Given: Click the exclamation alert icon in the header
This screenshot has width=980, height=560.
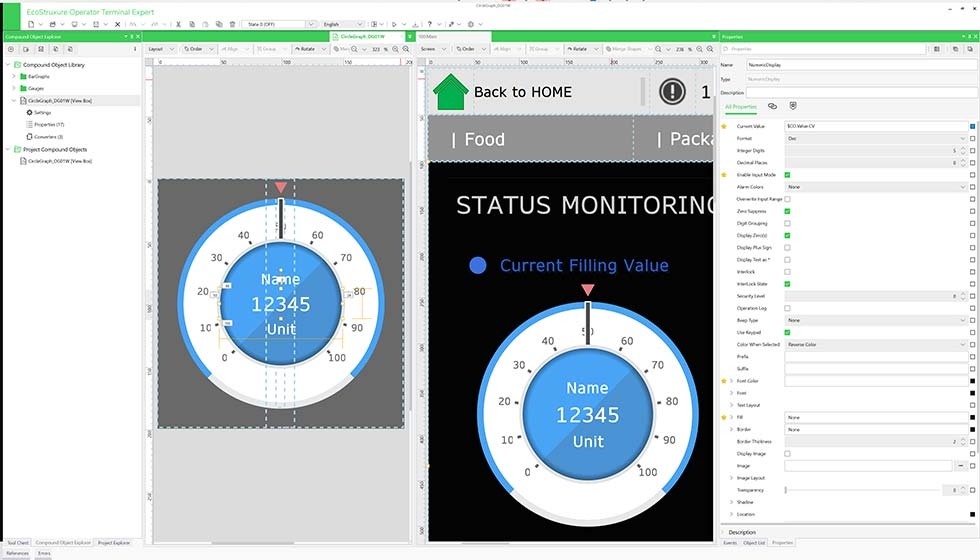Looking at the screenshot, I should click(671, 92).
